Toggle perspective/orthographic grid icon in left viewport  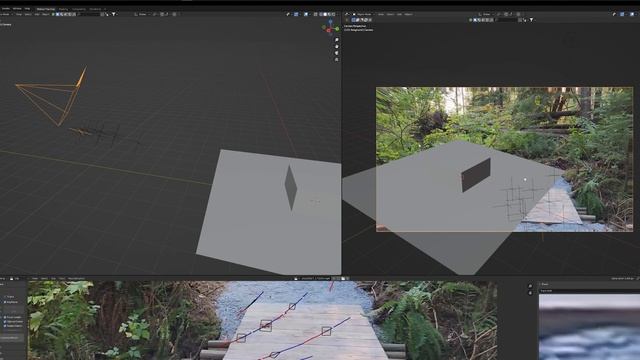click(x=337, y=60)
